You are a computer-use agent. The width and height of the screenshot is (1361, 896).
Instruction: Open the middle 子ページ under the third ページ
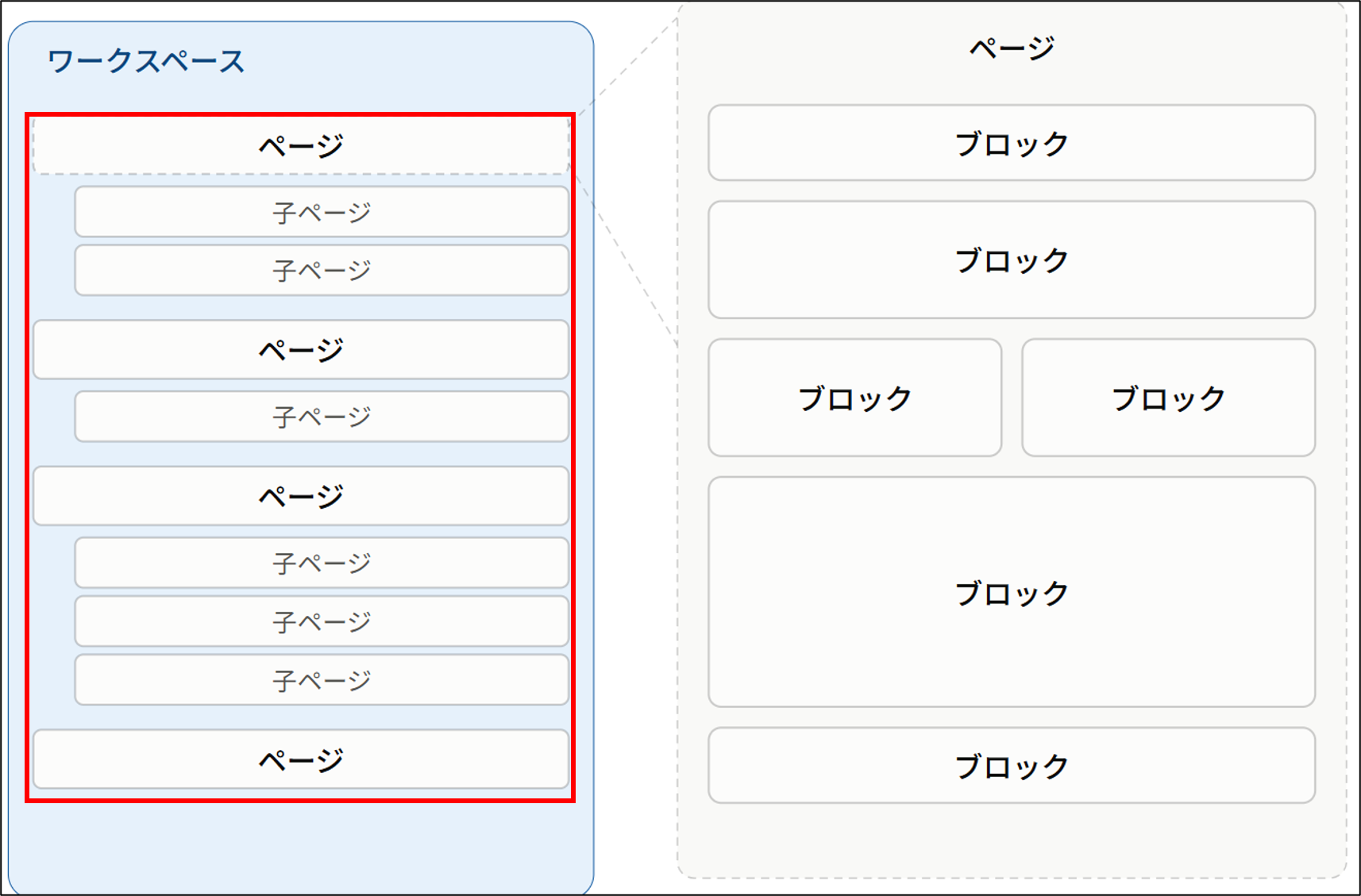click(x=322, y=621)
